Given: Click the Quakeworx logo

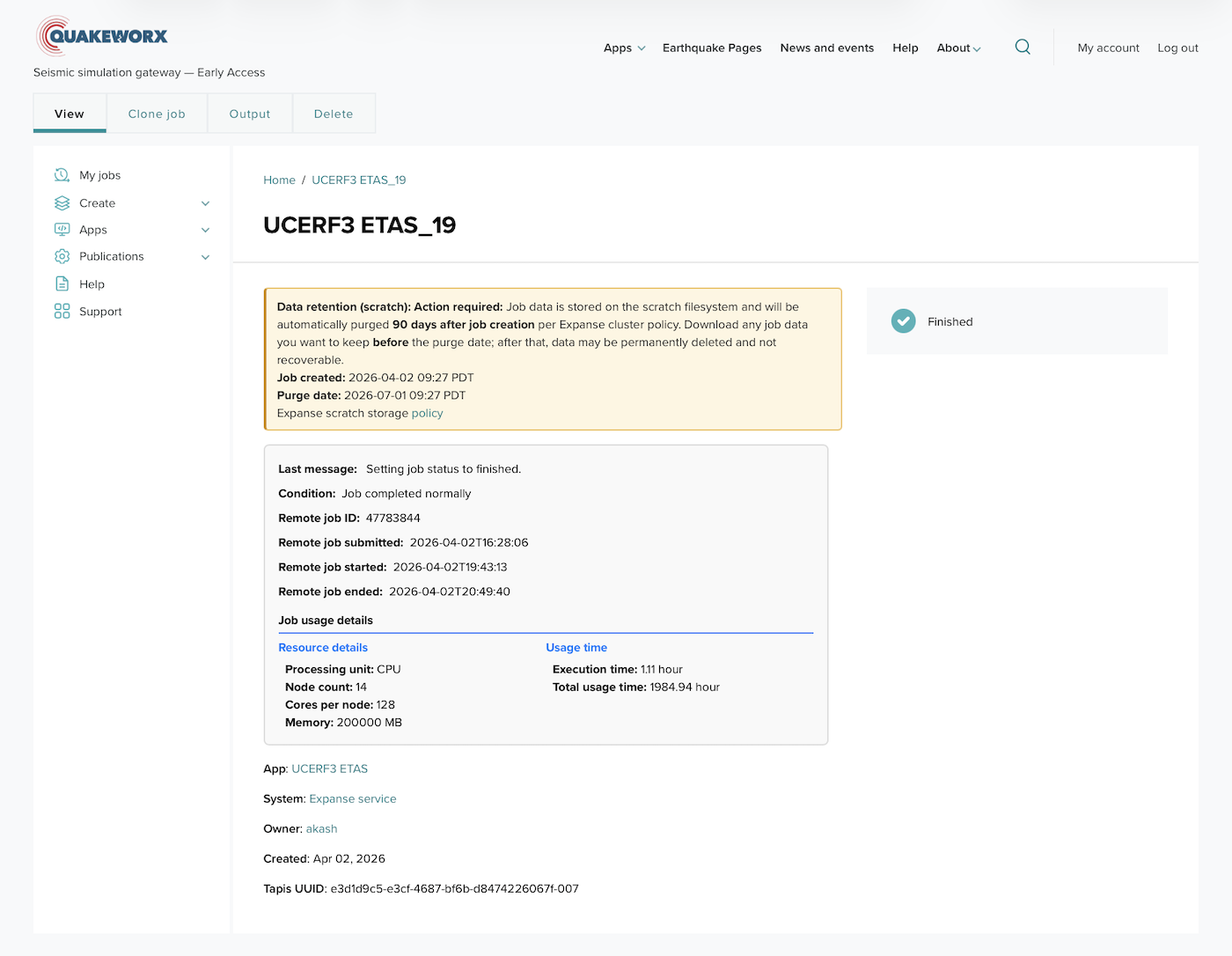Looking at the screenshot, I should (101, 35).
